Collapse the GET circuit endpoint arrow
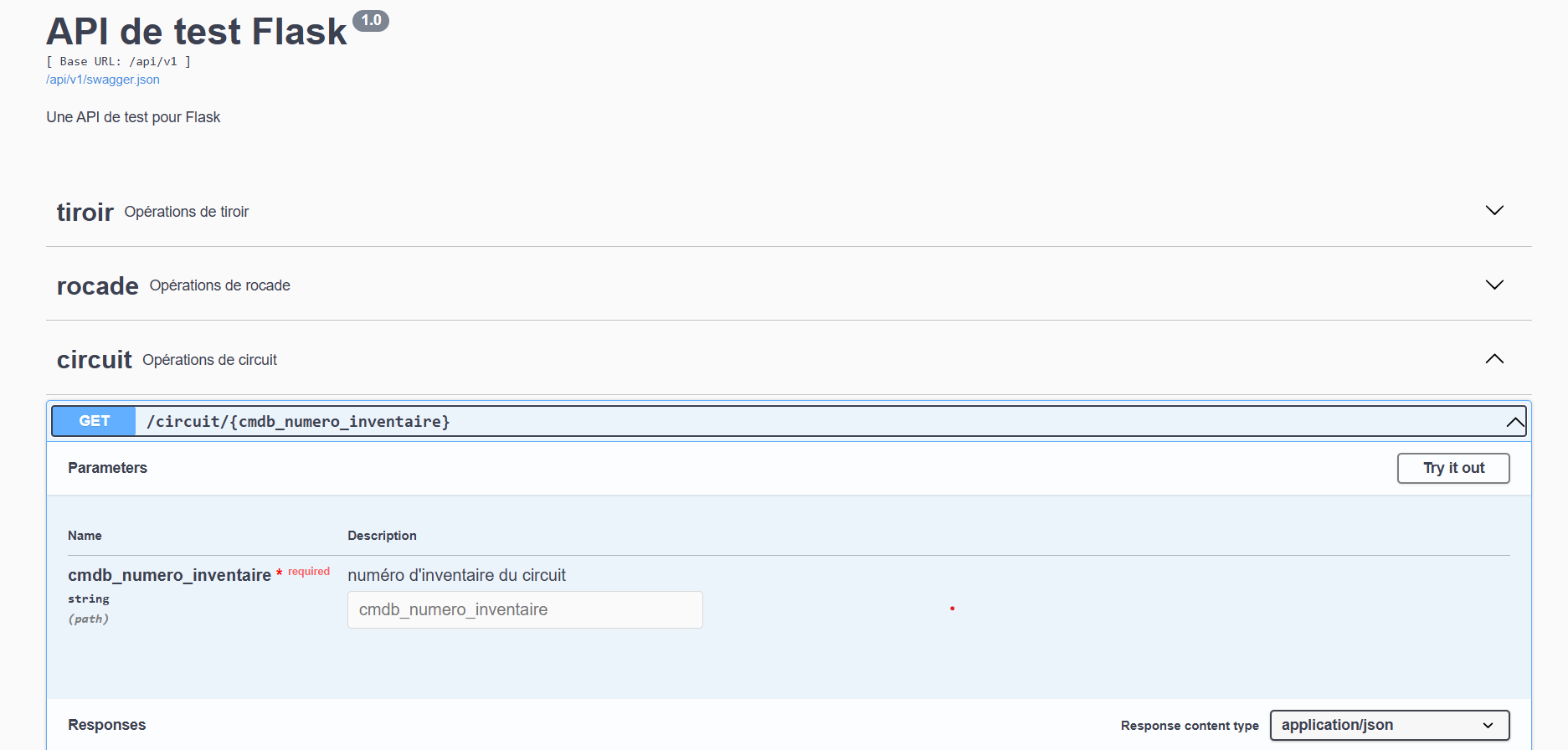 click(x=1514, y=422)
